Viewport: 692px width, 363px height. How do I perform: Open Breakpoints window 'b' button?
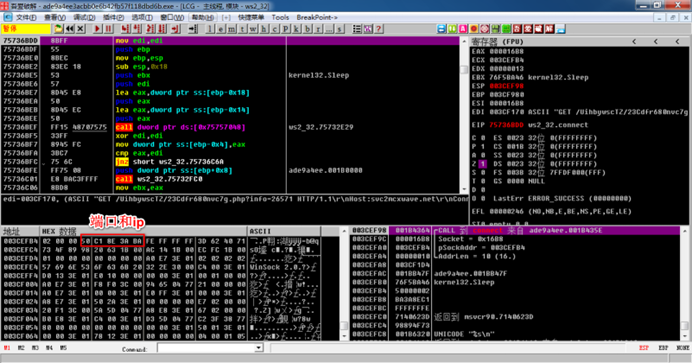click(x=307, y=29)
